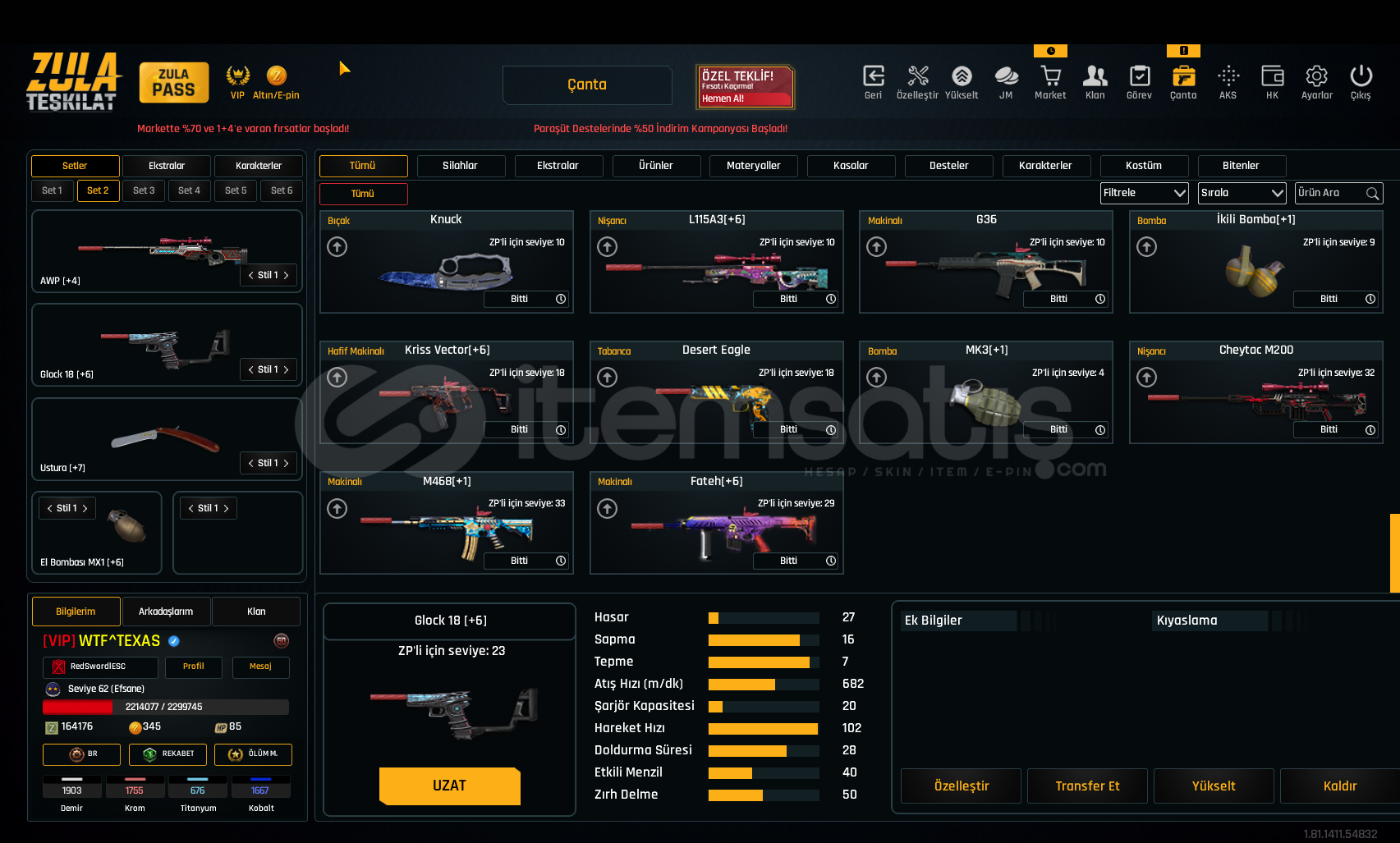Click the Rekabet mode badge
1400x843 pixels.
click(x=168, y=754)
